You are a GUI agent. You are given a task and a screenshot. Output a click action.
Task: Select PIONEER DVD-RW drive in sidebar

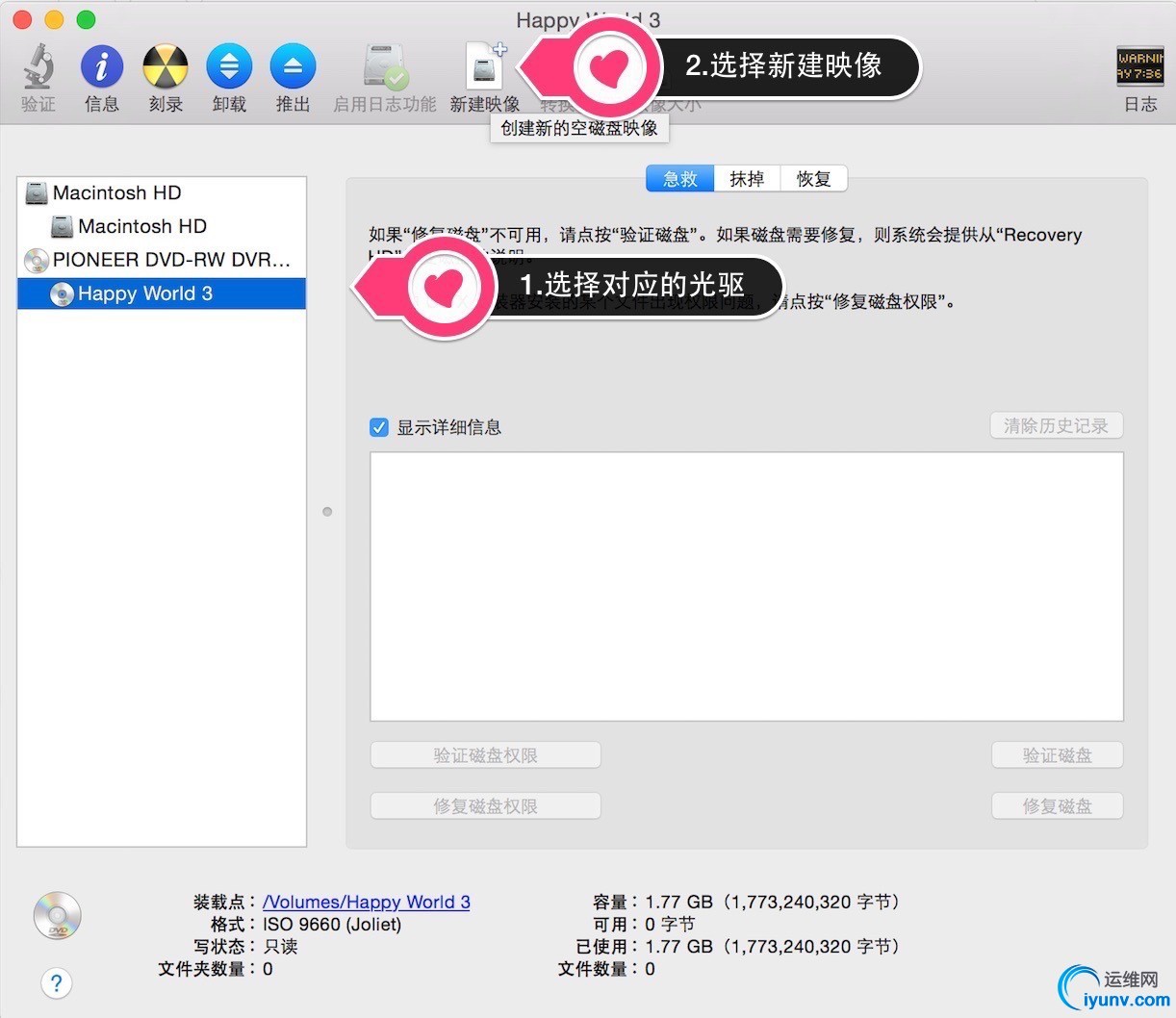tap(162, 260)
